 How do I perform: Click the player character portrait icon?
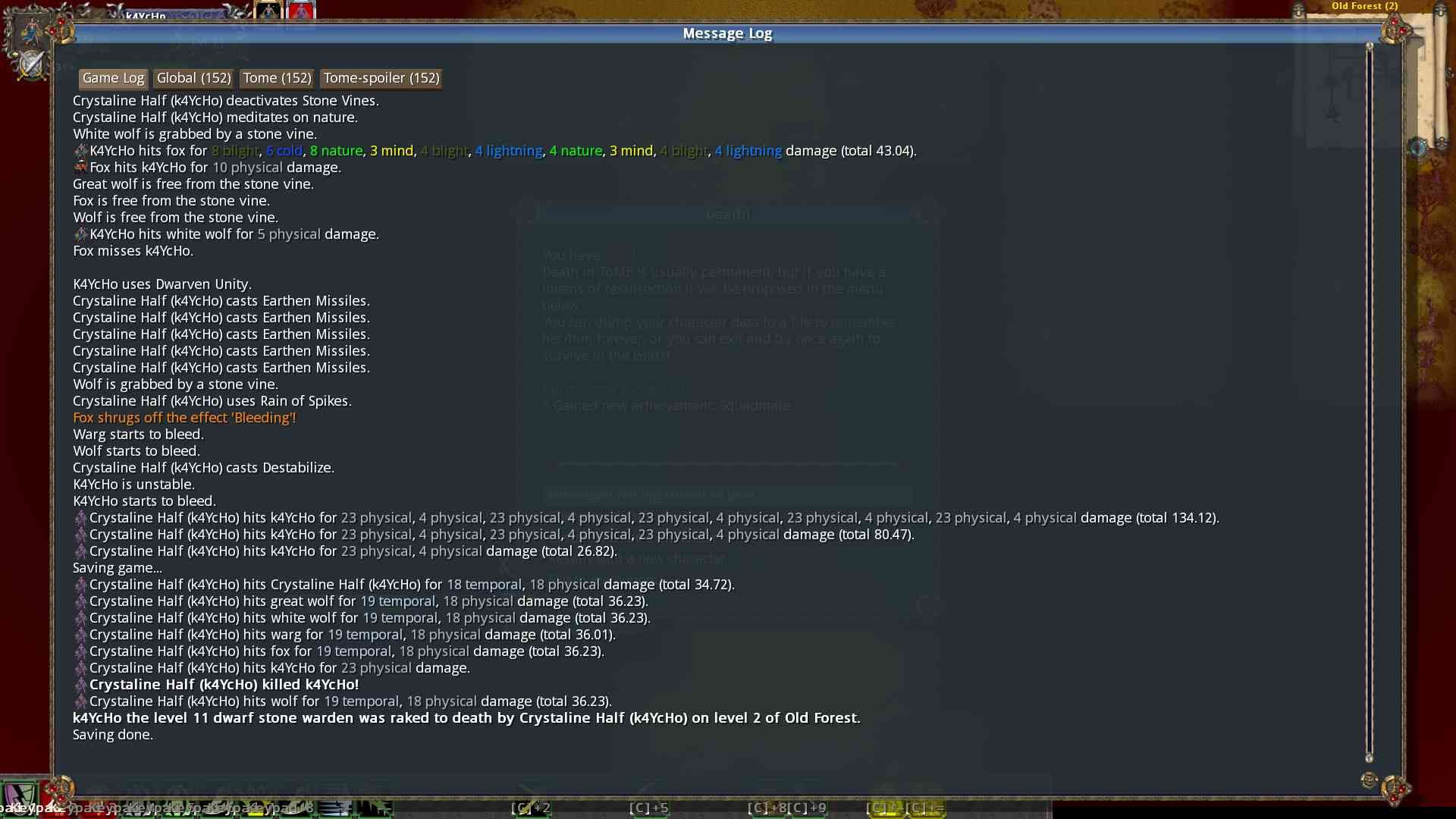[32, 32]
